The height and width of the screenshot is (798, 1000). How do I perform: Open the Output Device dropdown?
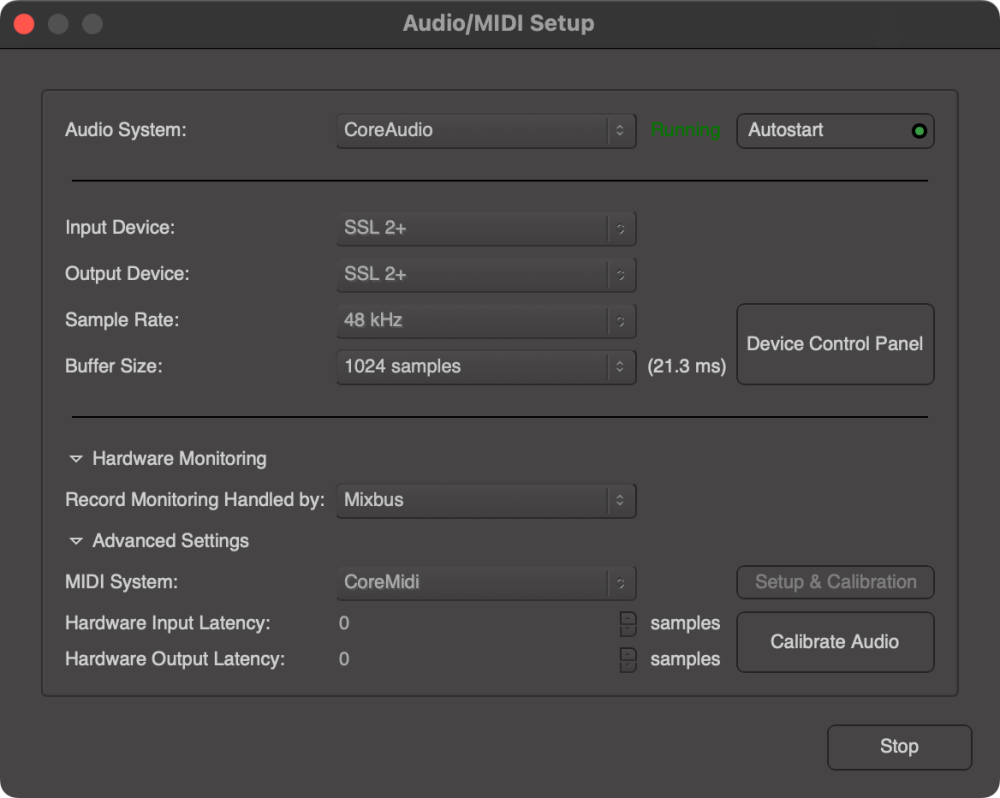(486, 274)
